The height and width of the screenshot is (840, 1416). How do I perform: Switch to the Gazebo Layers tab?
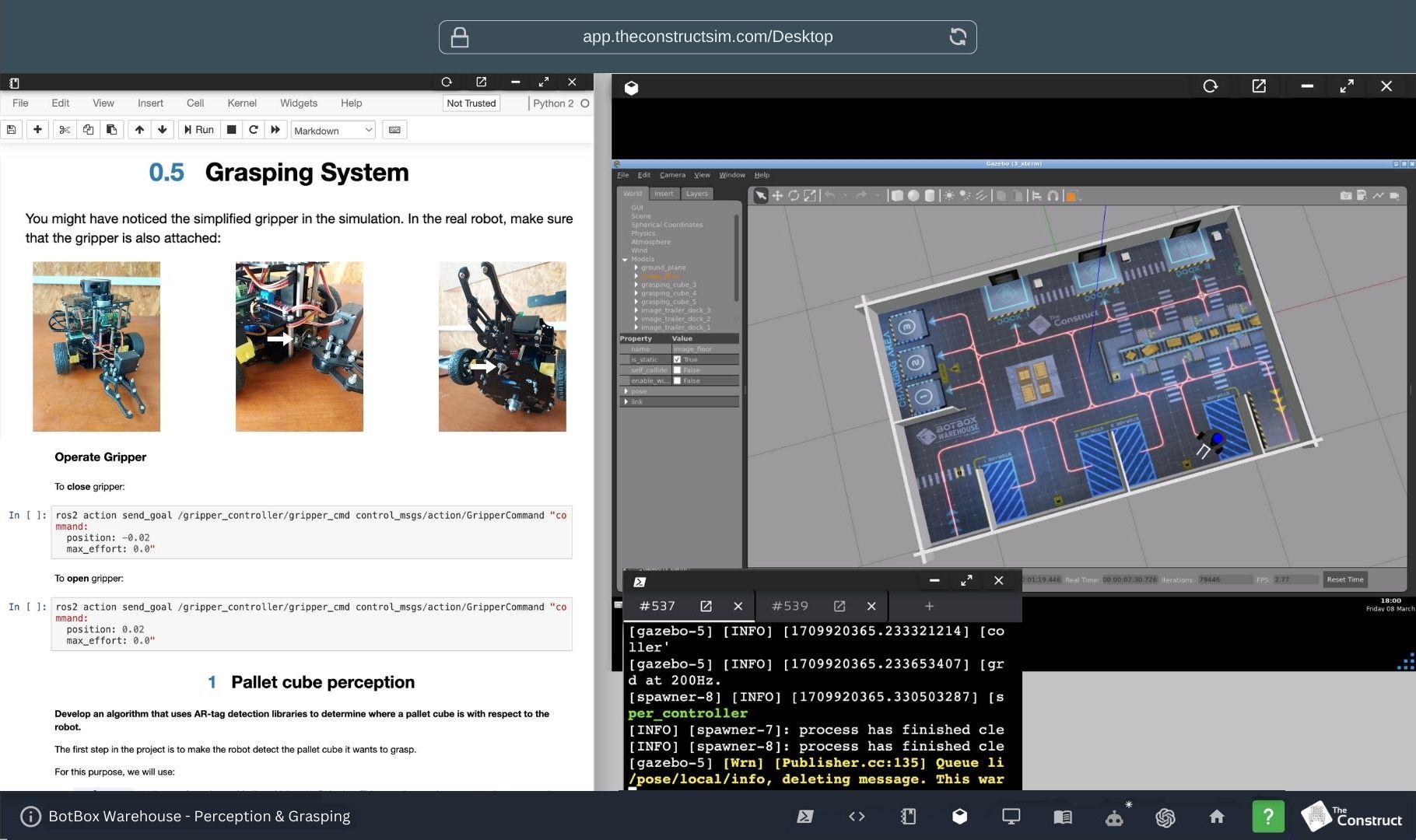pos(697,194)
